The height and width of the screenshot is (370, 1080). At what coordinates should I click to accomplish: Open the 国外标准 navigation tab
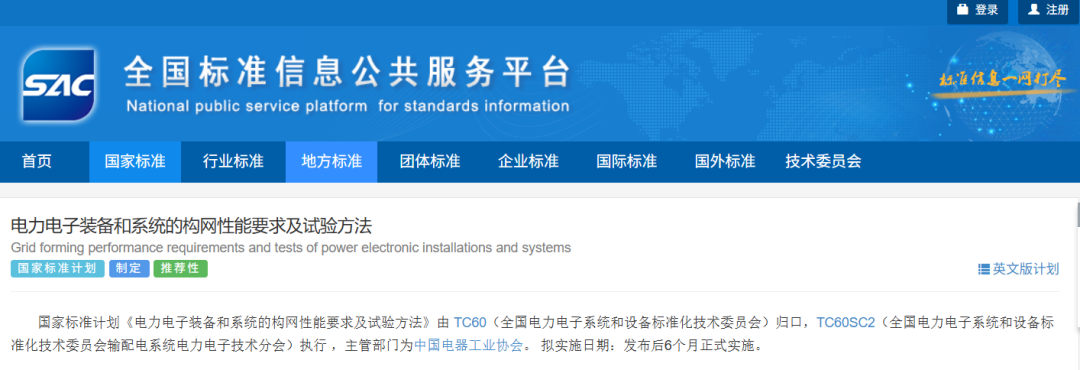pyautogui.click(x=725, y=162)
